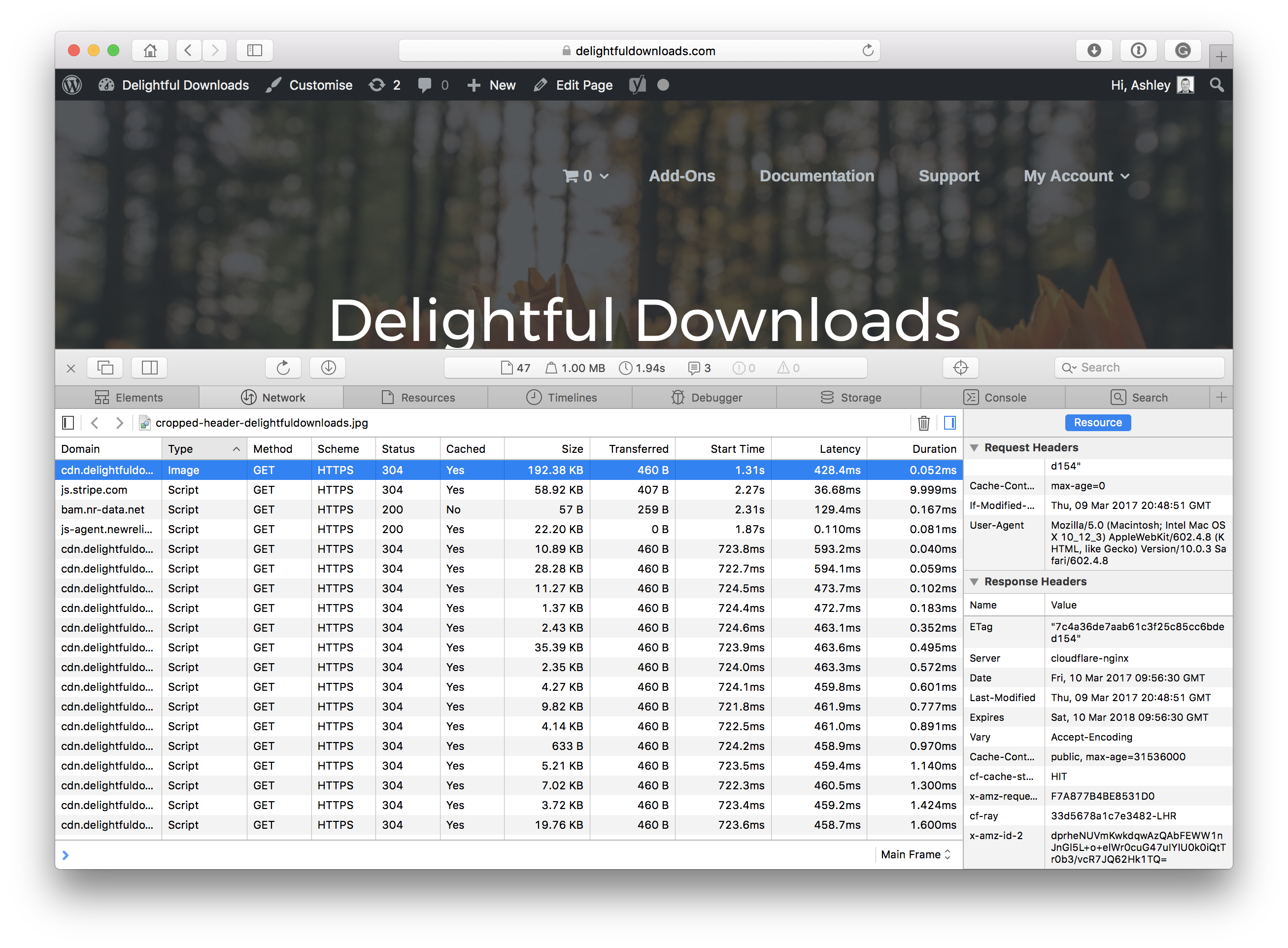The width and height of the screenshot is (1288, 948).
Task: Add new inspector tab plus icon
Action: pos(1221,397)
